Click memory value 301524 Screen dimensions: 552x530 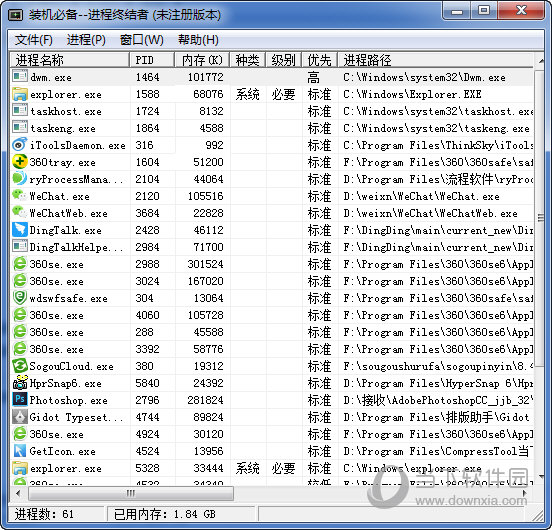205,264
